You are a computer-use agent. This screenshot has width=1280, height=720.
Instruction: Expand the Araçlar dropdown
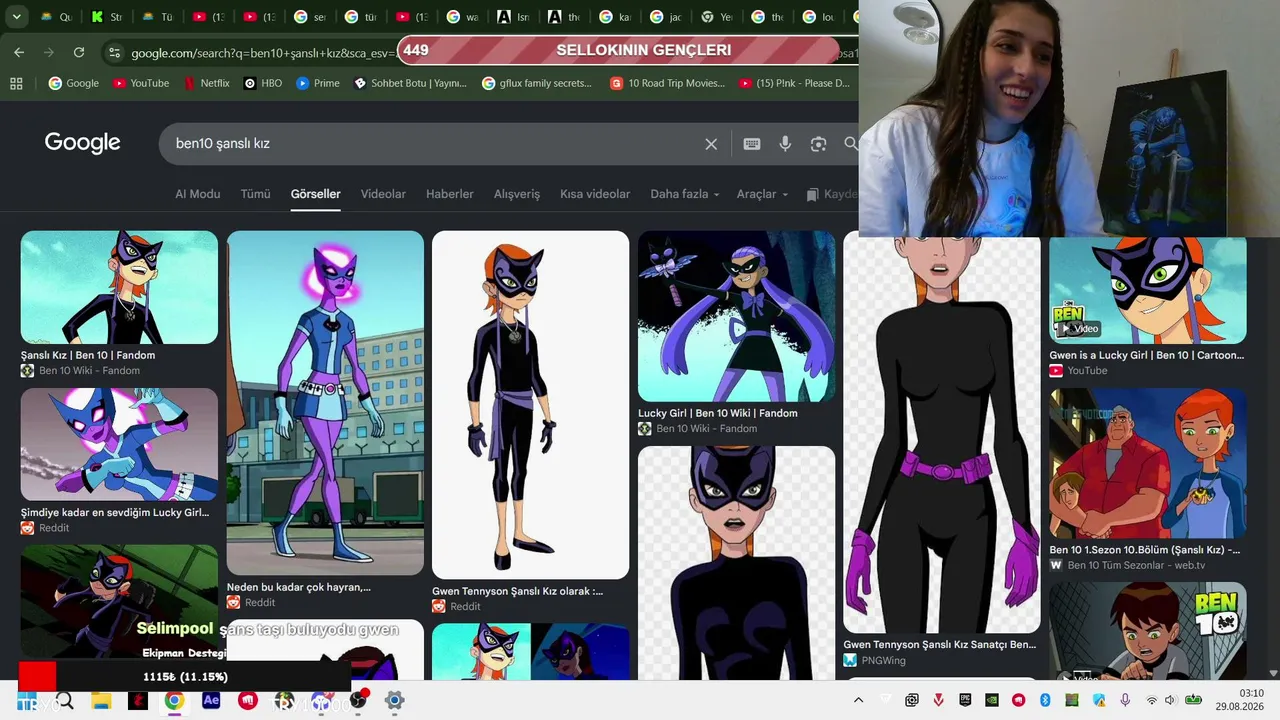coord(763,194)
